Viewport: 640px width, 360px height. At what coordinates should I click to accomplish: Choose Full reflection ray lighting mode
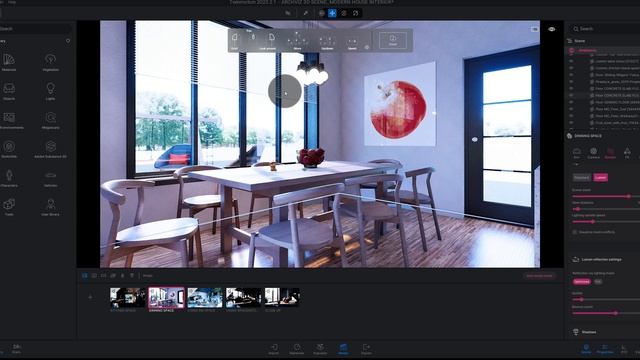coord(598,282)
